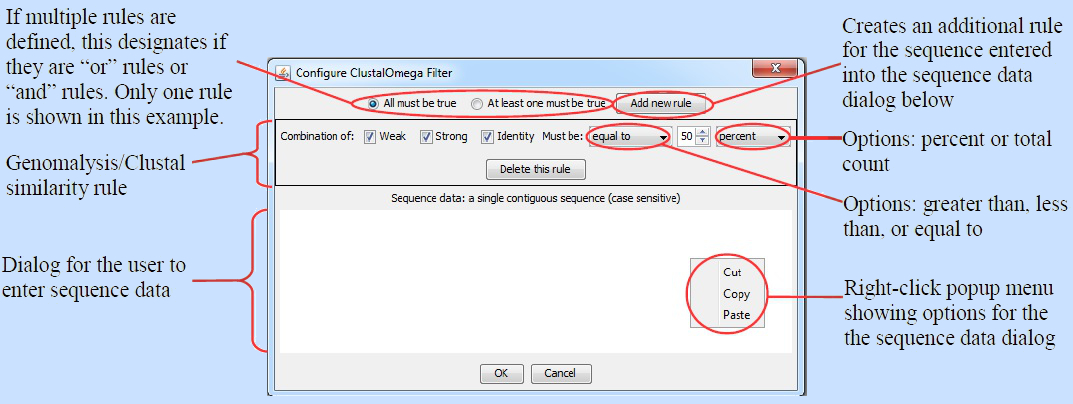Click the "Must be:" label
Screen dimensions: 1073x404
562,136
